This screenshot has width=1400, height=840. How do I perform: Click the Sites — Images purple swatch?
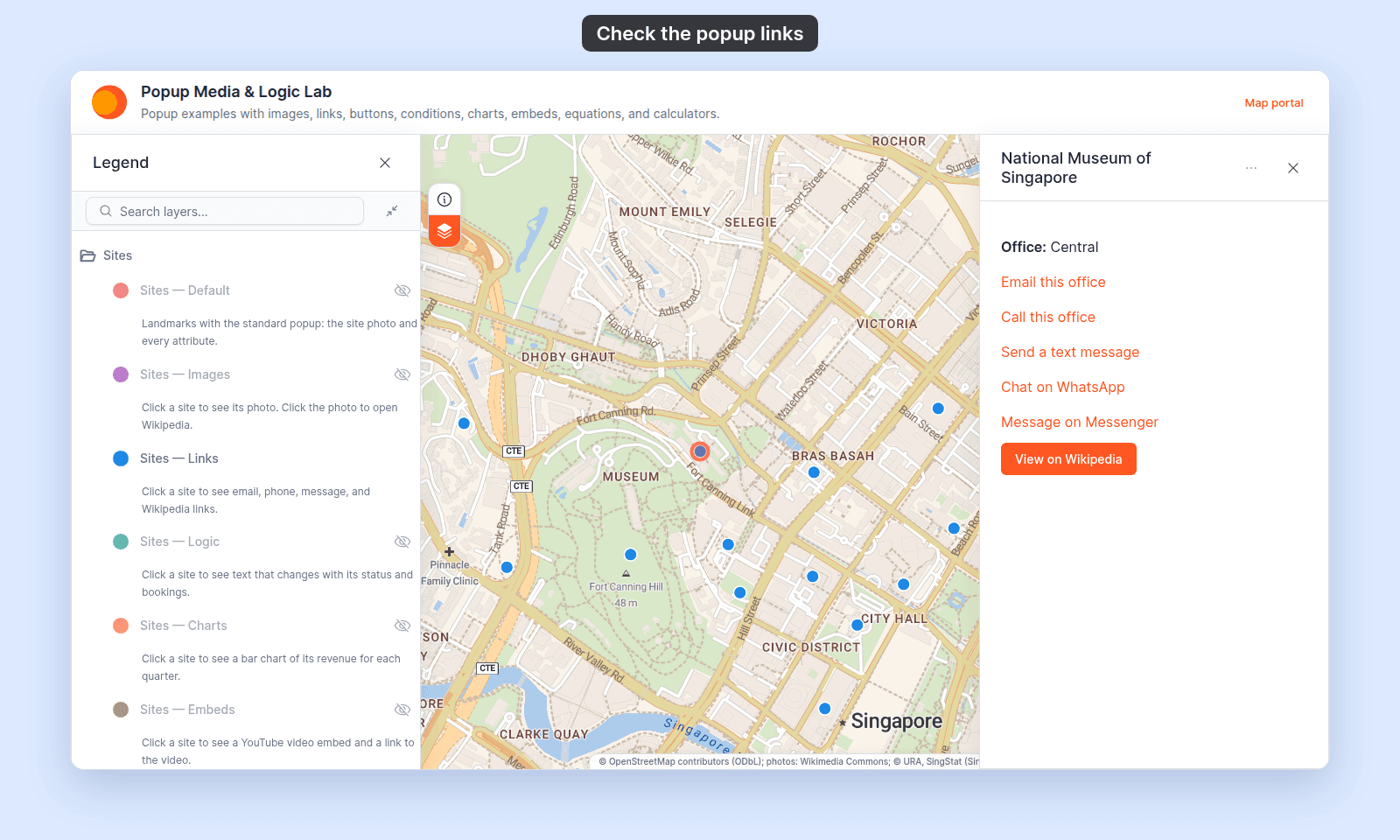[x=121, y=374]
